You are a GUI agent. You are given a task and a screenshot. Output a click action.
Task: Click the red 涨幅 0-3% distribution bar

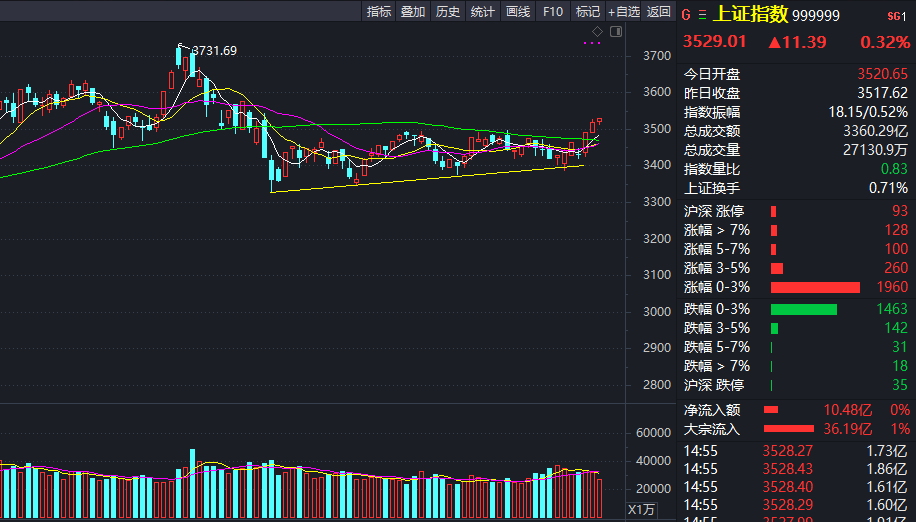pyautogui.click(x=815, y=288)
